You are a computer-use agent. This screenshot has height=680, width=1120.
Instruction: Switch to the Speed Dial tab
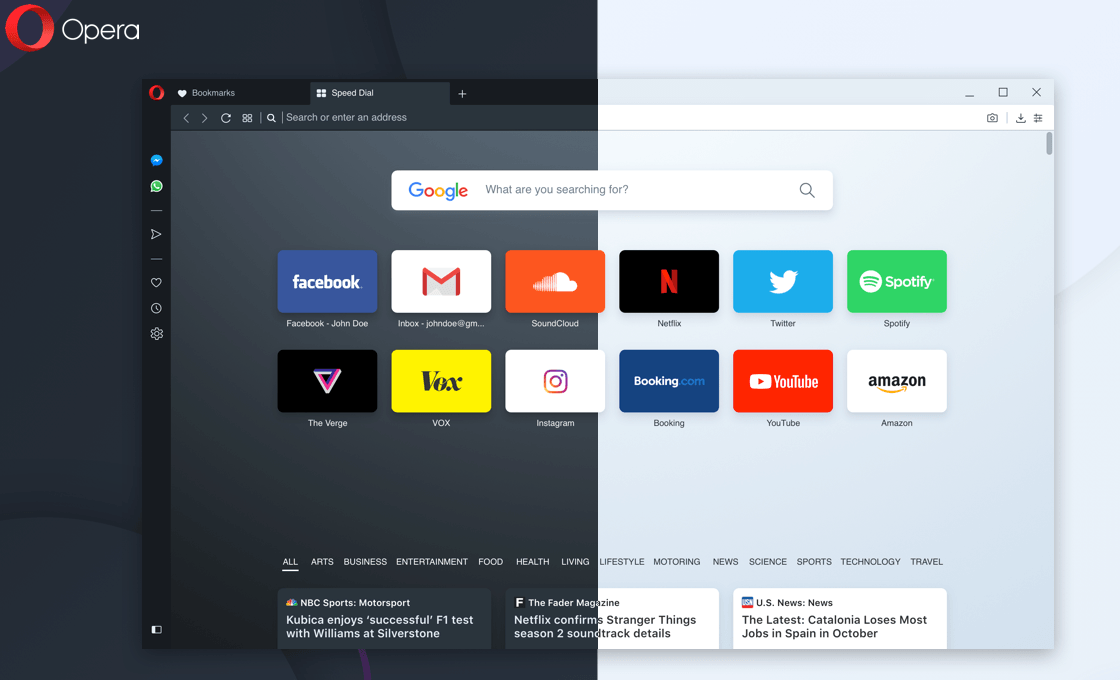[x=380, y=93]
